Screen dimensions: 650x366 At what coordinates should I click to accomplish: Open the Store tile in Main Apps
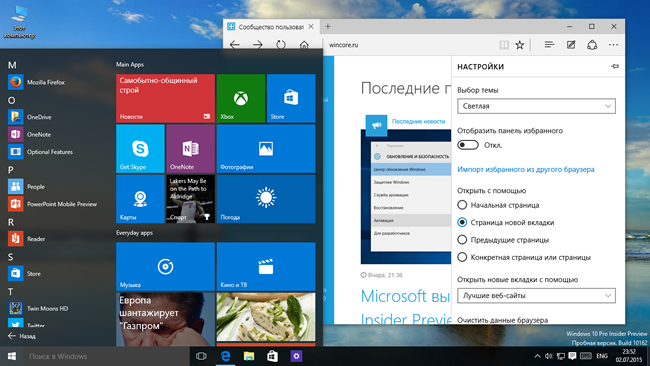(291, 98)
